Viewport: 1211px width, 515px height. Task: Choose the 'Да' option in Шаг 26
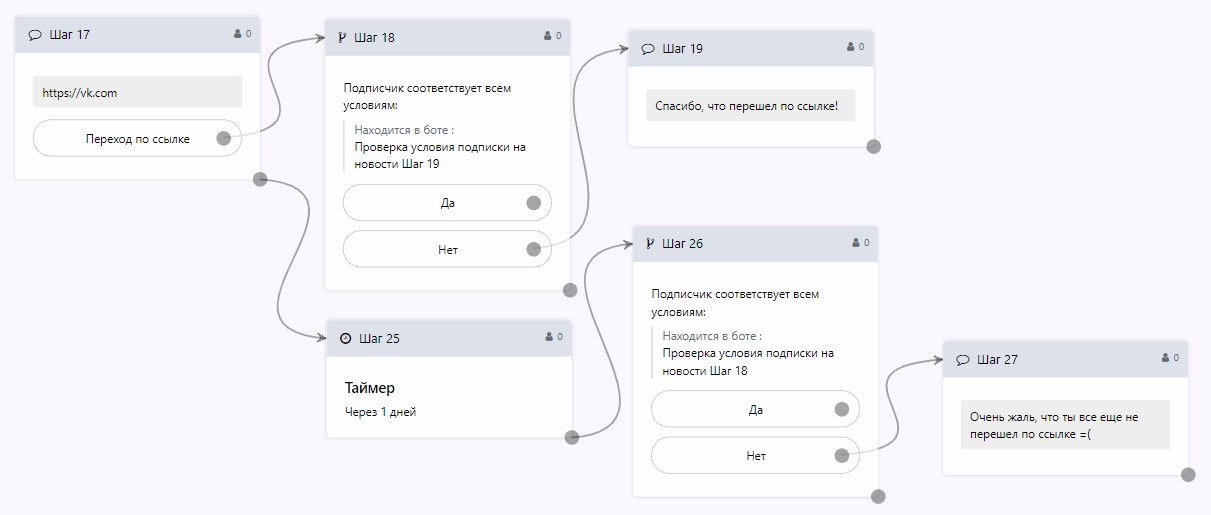click(x=755, y=409)
